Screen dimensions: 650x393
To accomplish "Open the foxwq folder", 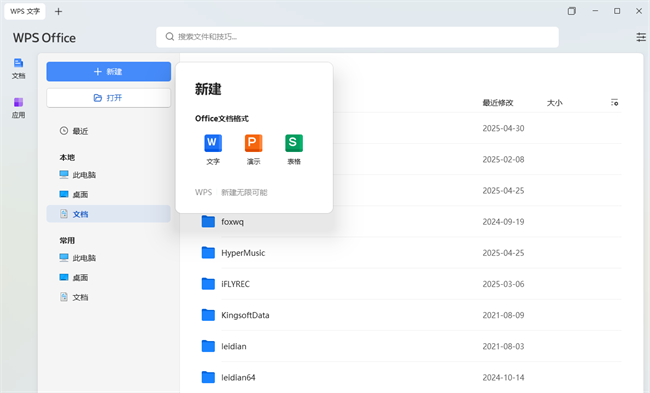I will 232,222.
